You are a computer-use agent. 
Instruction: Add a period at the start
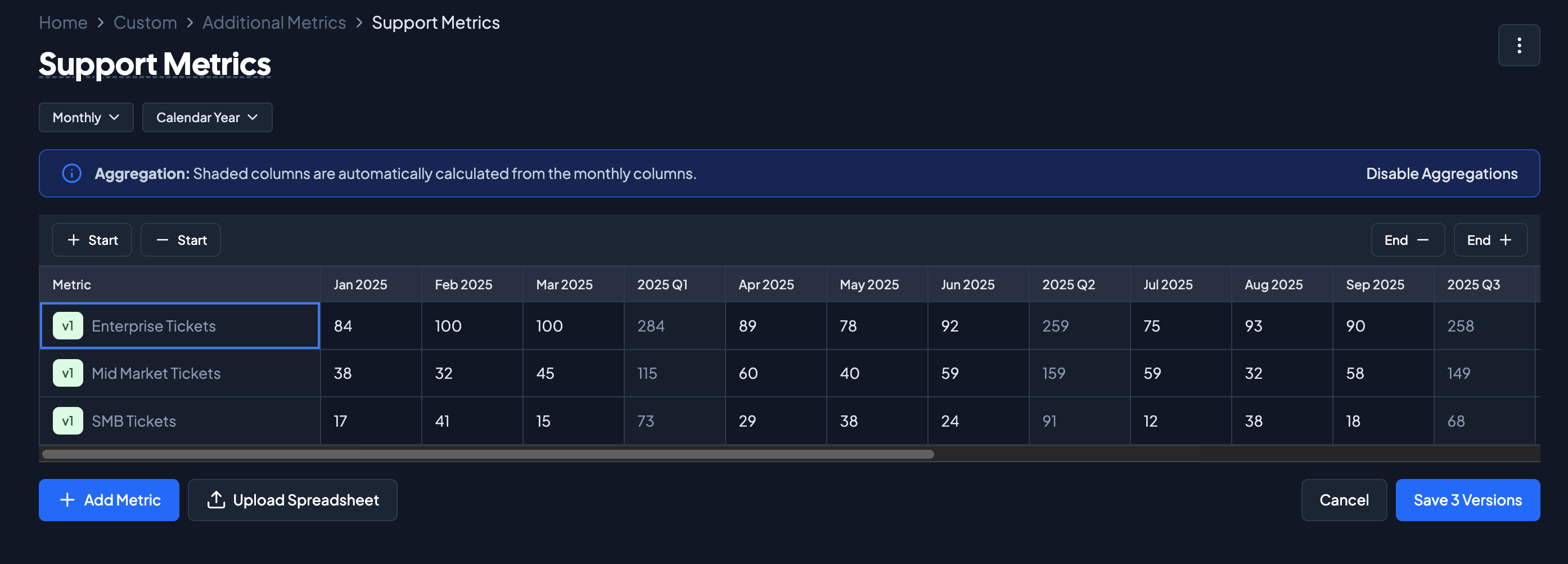click(92, 240)
